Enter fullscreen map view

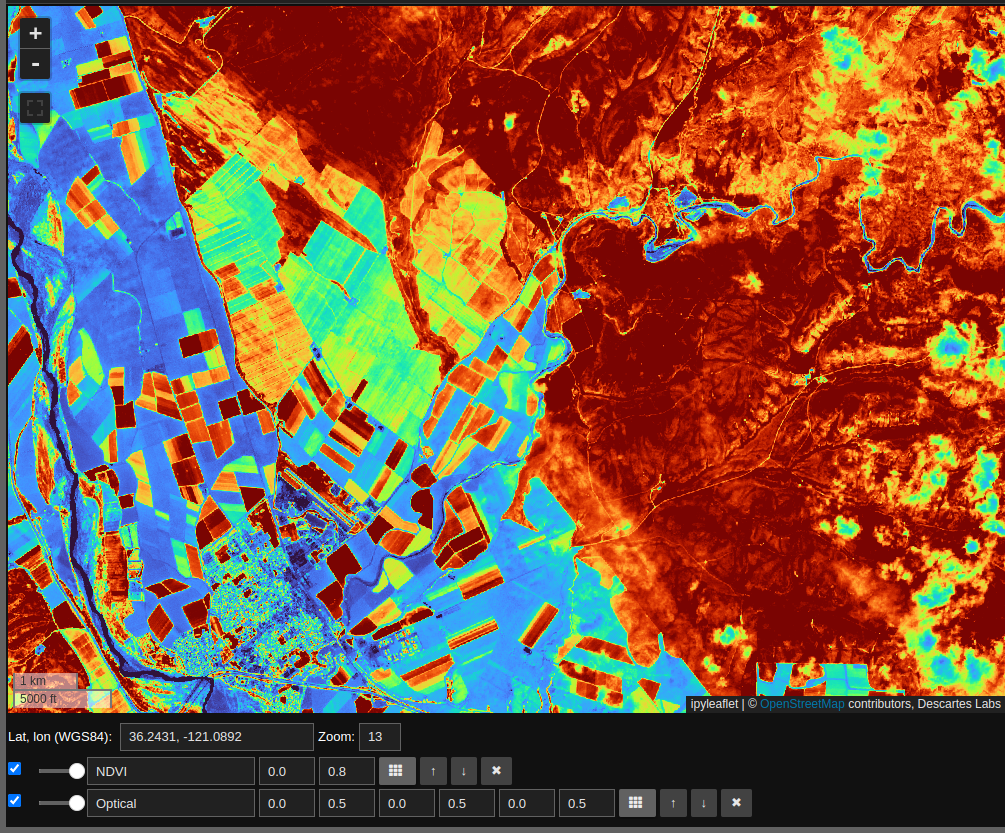pos(35,108)
